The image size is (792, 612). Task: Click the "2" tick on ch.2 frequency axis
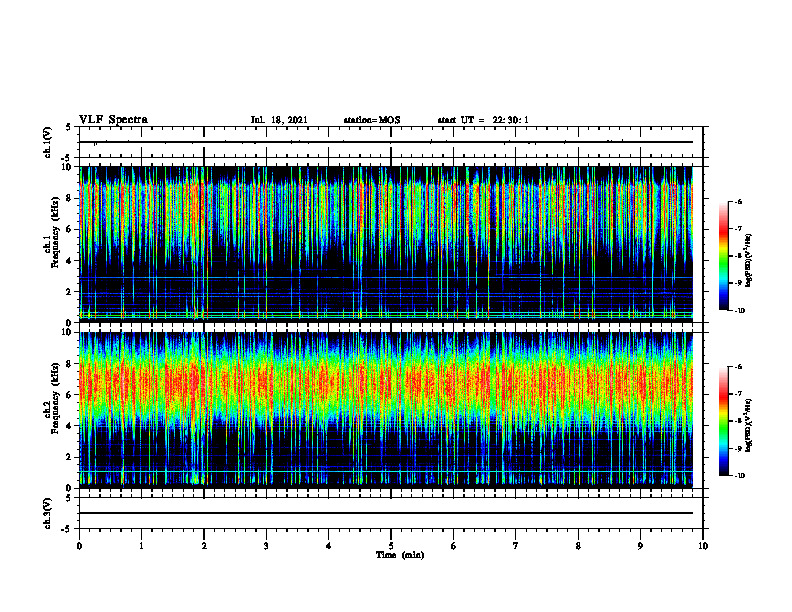coord(71,457)
